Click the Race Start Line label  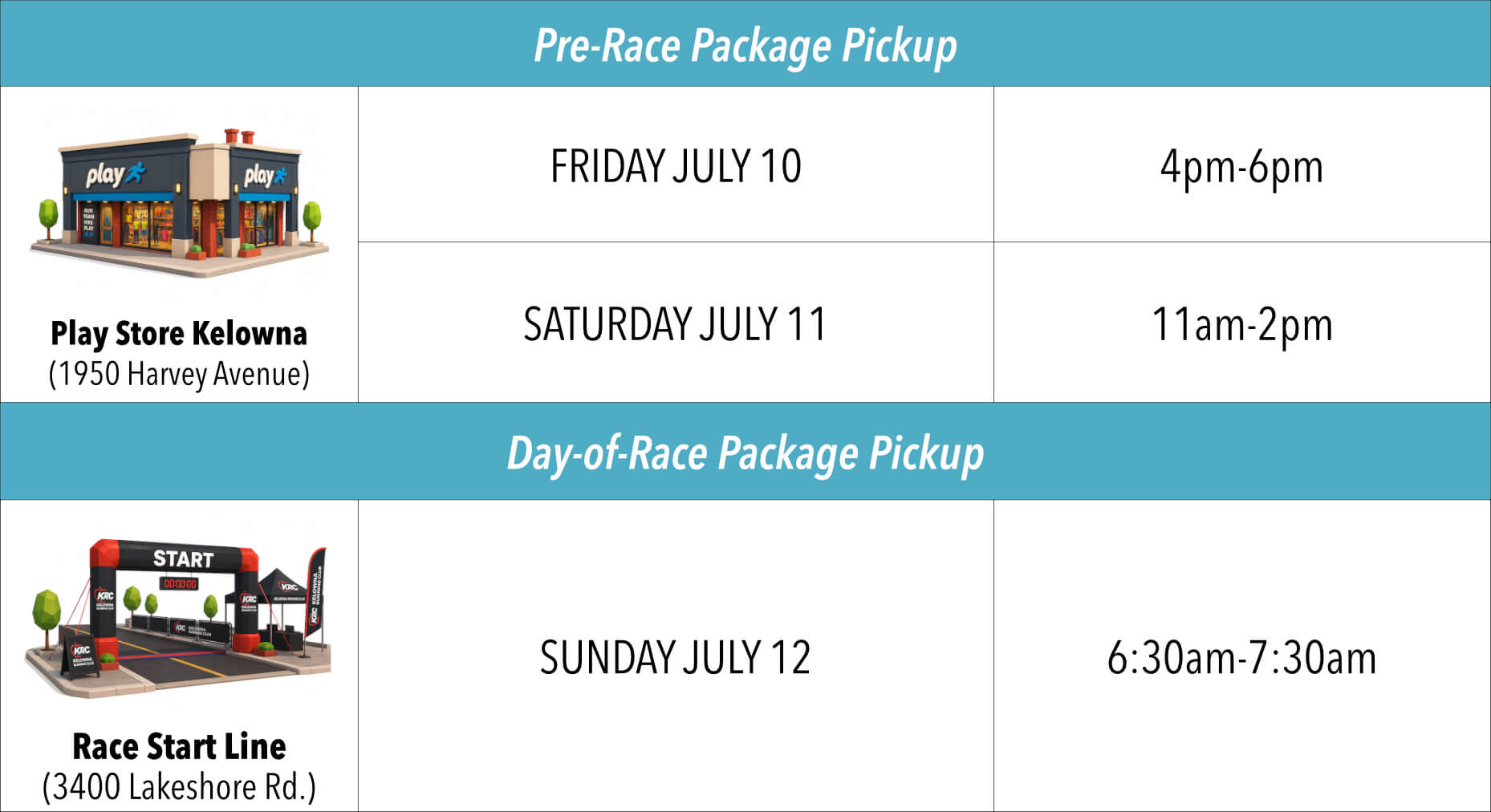179,746
